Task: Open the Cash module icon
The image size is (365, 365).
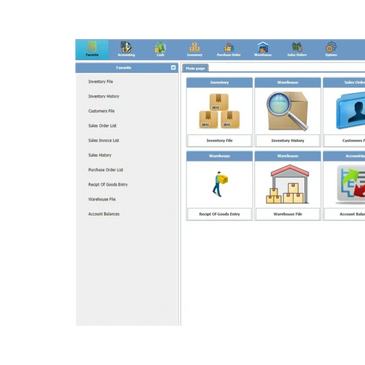Action: tap(160, 49)
